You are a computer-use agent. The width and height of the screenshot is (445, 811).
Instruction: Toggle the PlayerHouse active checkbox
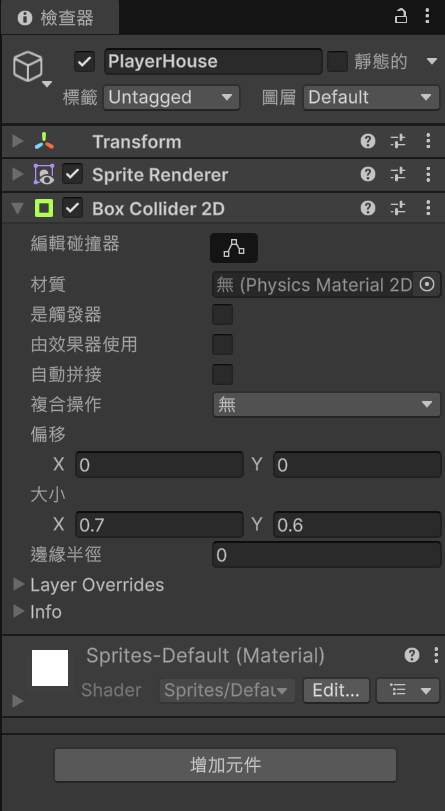84,62
